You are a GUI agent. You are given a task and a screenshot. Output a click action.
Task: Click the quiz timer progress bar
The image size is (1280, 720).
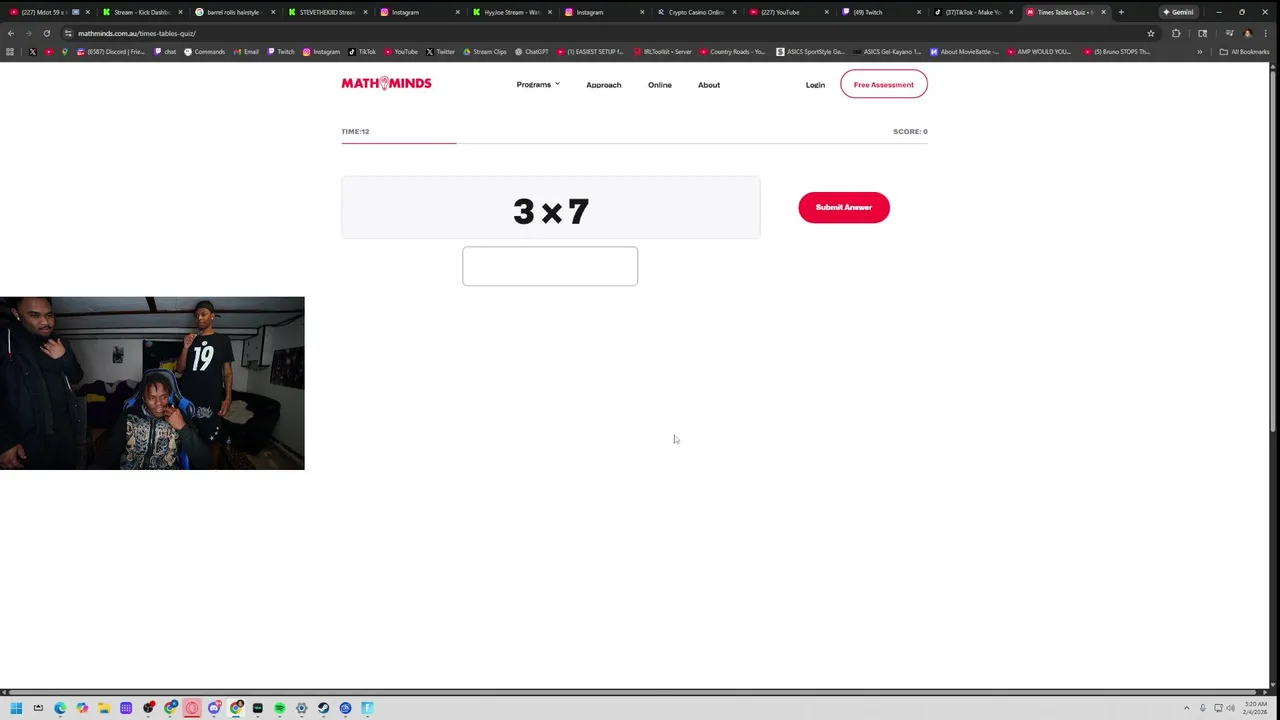[x=634, y=143]
